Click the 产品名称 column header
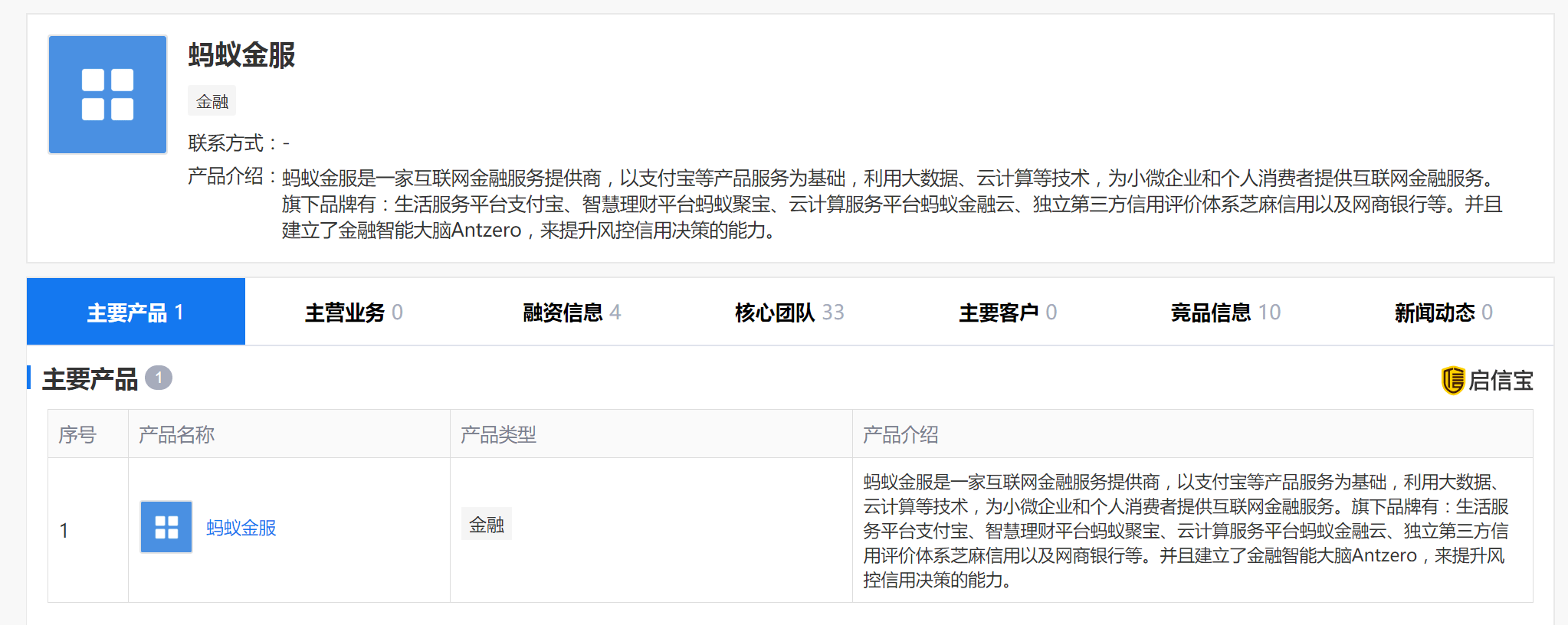 pos(176,434)
